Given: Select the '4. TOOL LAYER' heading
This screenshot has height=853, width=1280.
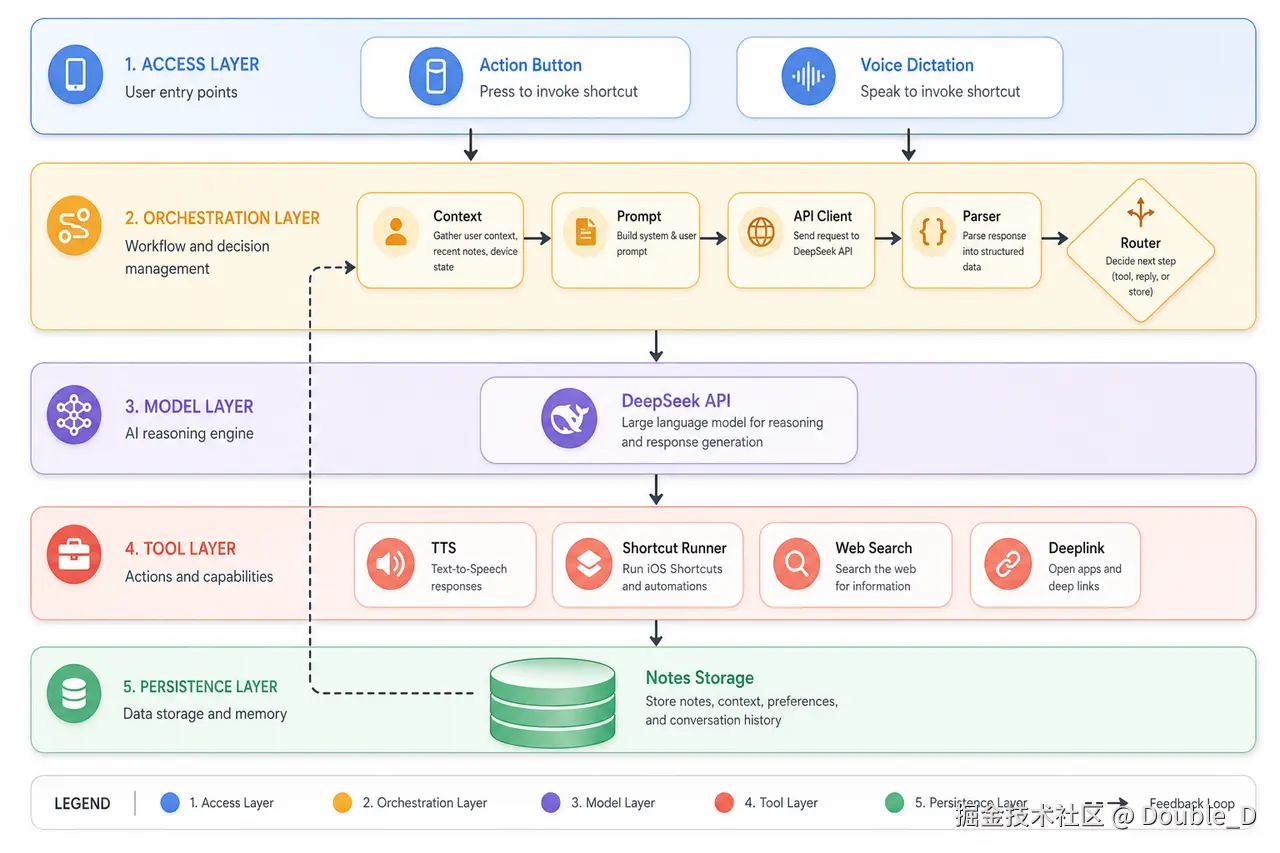Looking at the screenshot, I should coord(180,549).
